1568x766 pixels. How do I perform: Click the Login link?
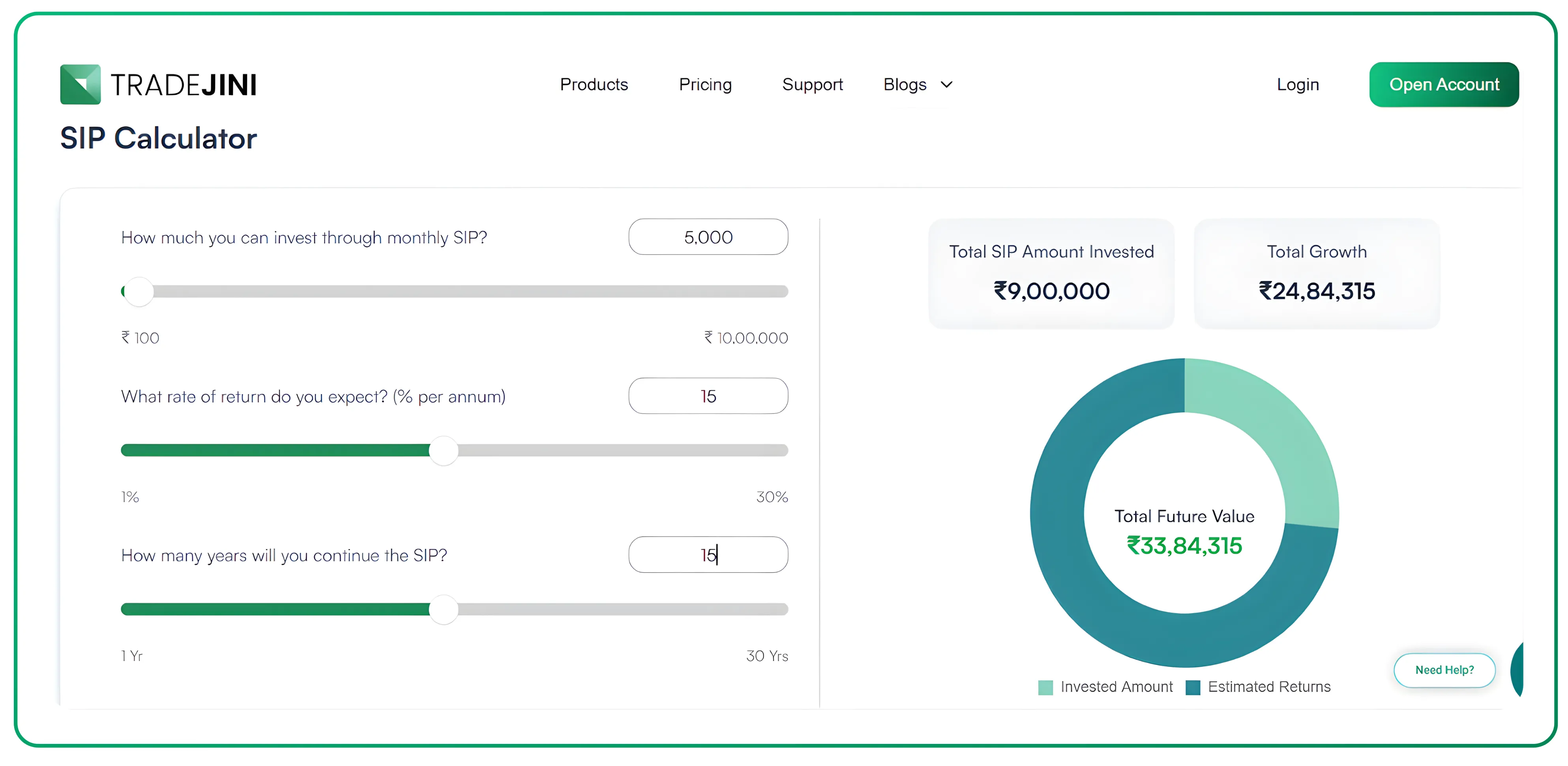click(1297, 84)
